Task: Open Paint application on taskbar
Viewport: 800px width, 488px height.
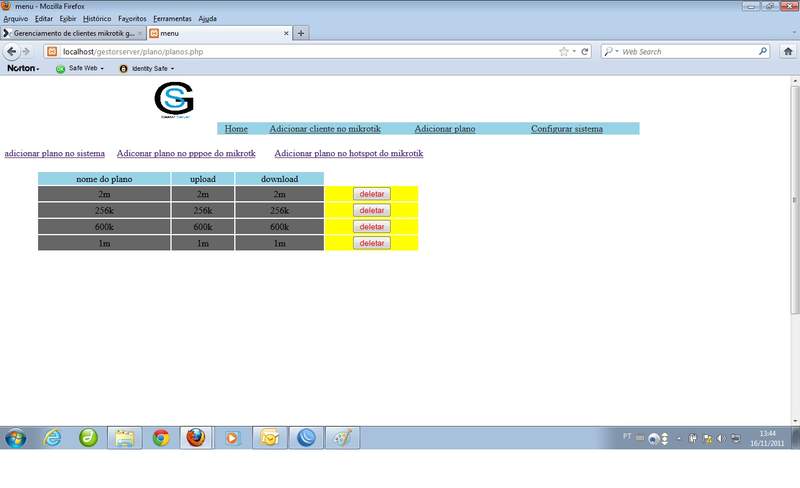Action: pyautogui.click(x=342, y=438)
